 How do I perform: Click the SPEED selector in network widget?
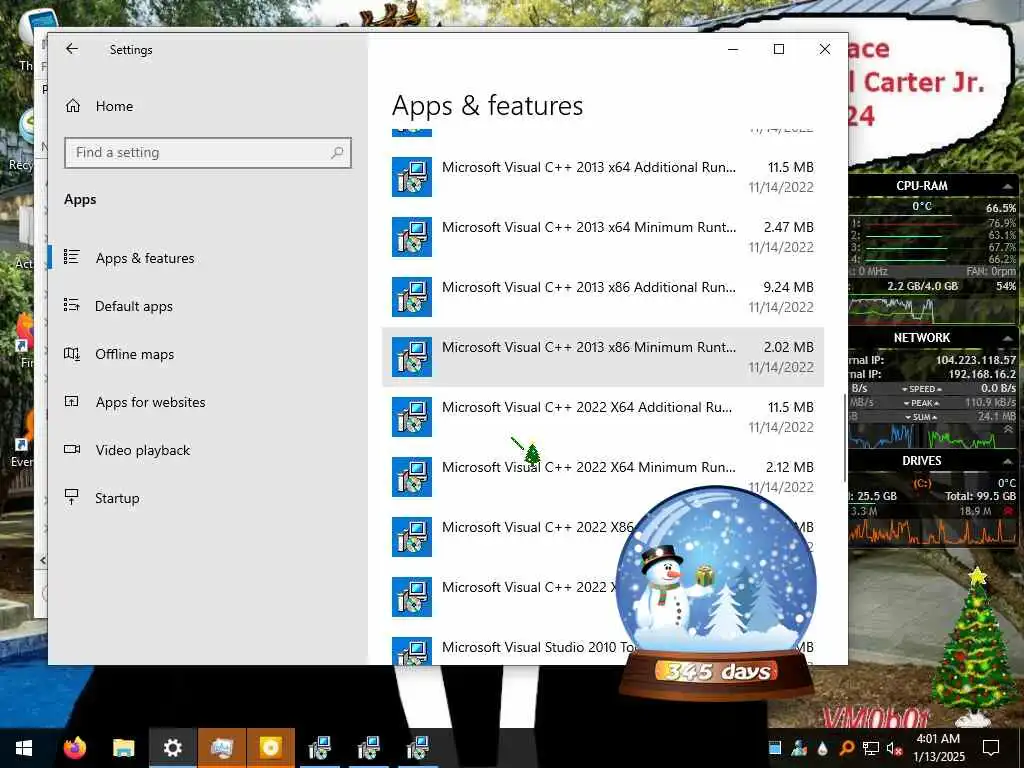[921, 389]
